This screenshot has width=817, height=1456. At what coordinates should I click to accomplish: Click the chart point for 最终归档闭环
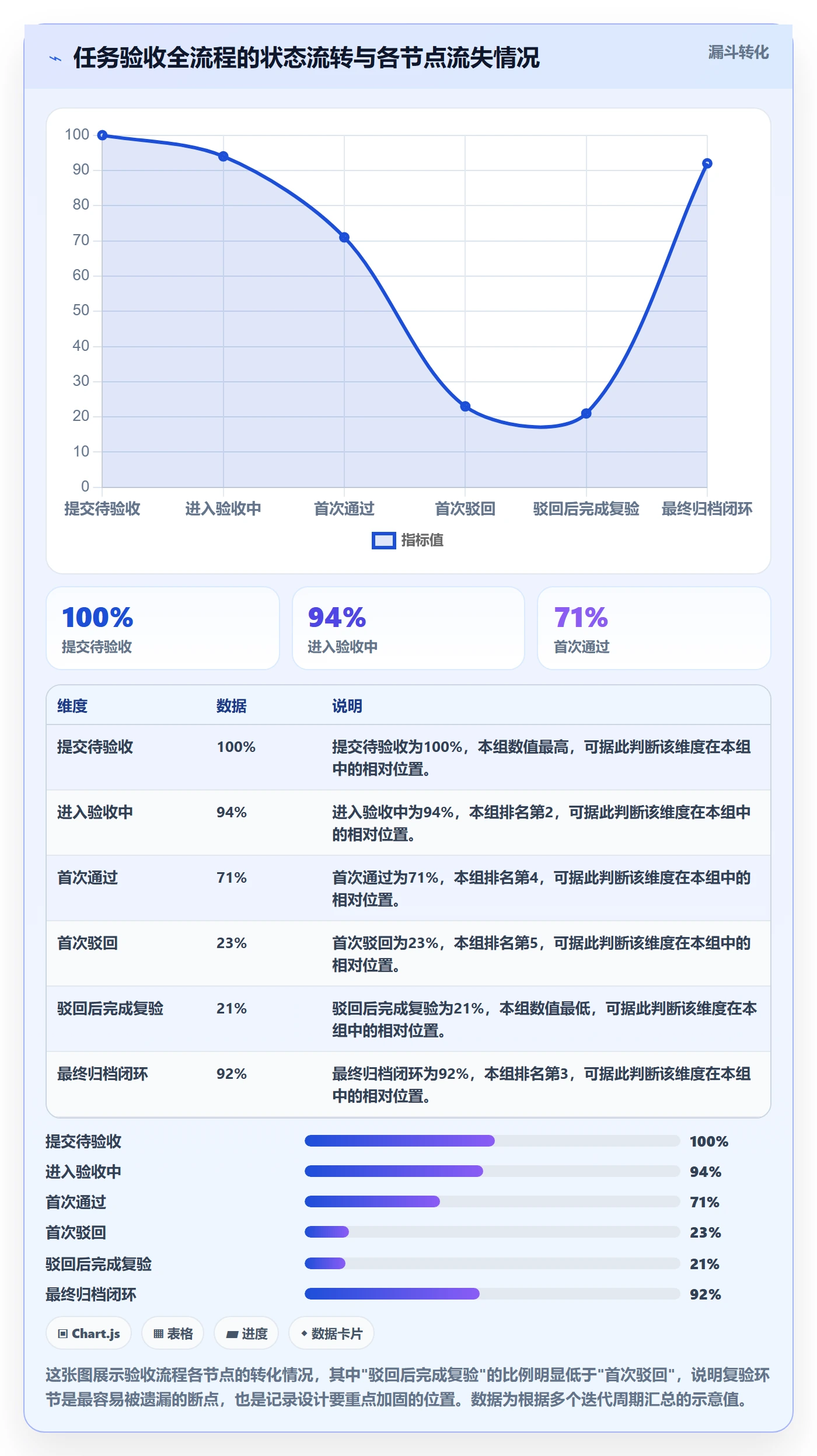pos(707,163)
